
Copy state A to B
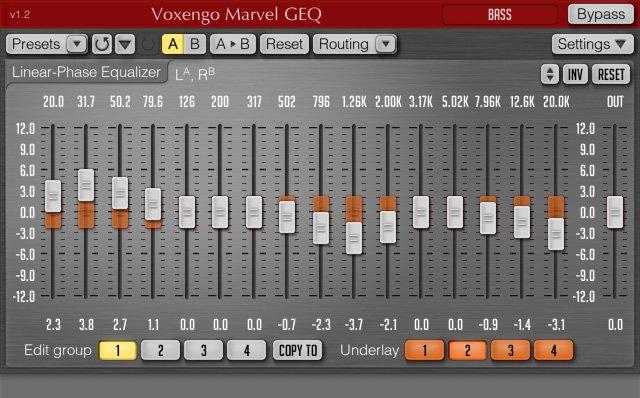click(x=233, y=44)
